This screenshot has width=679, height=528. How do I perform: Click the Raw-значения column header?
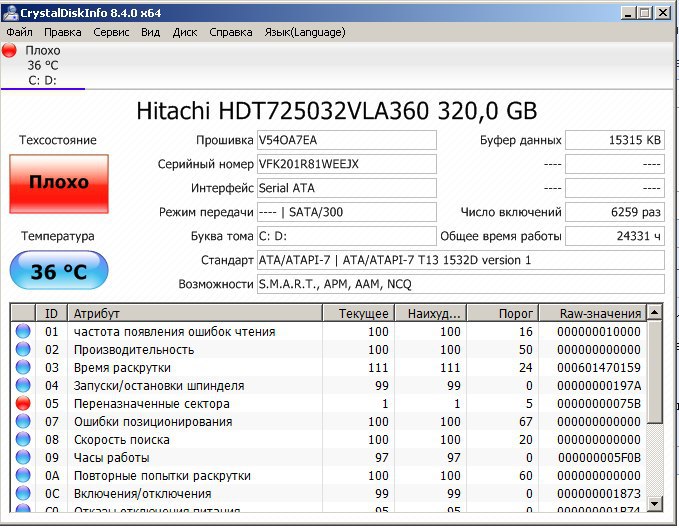592,313
